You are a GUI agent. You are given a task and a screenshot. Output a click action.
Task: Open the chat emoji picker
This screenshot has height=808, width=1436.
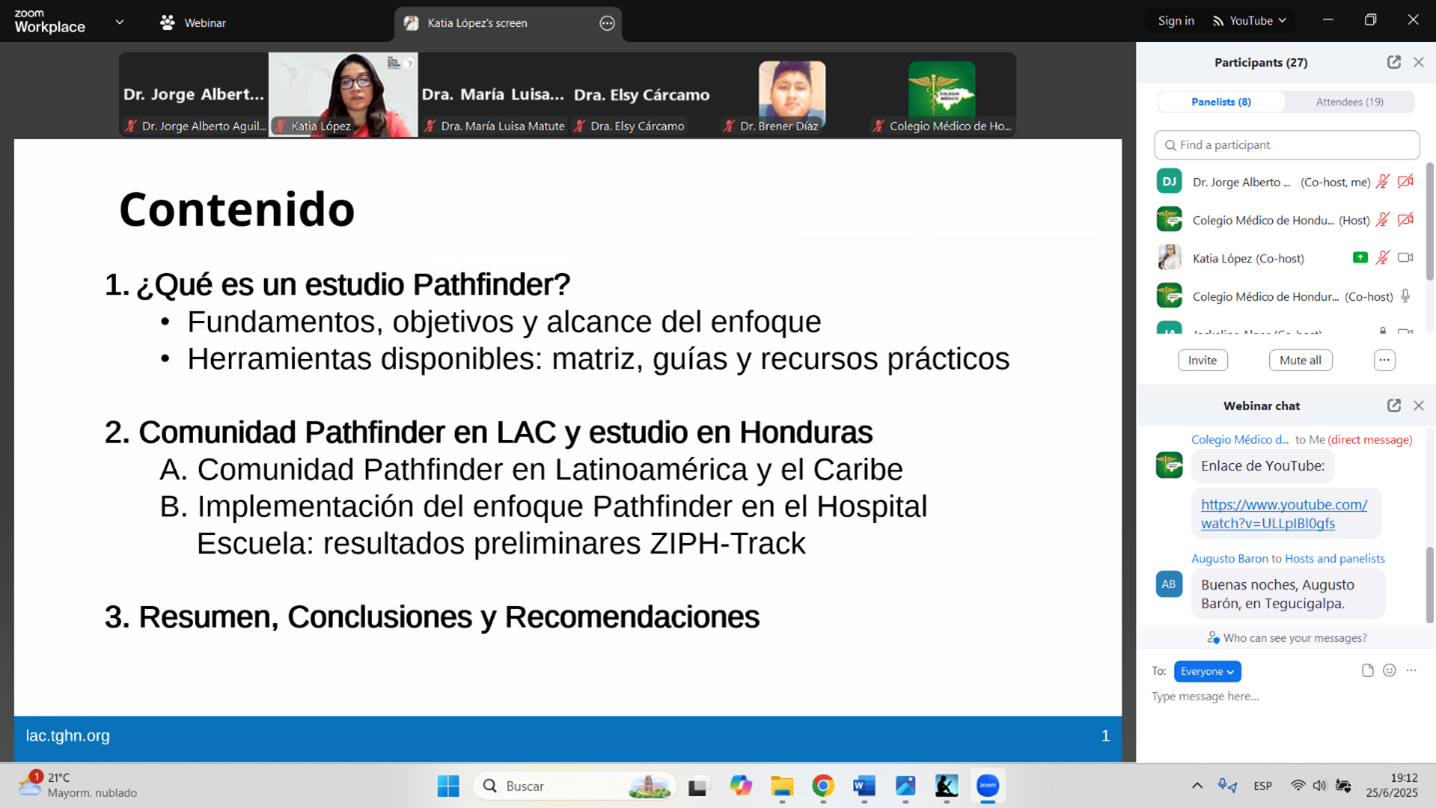[1389, 671]
